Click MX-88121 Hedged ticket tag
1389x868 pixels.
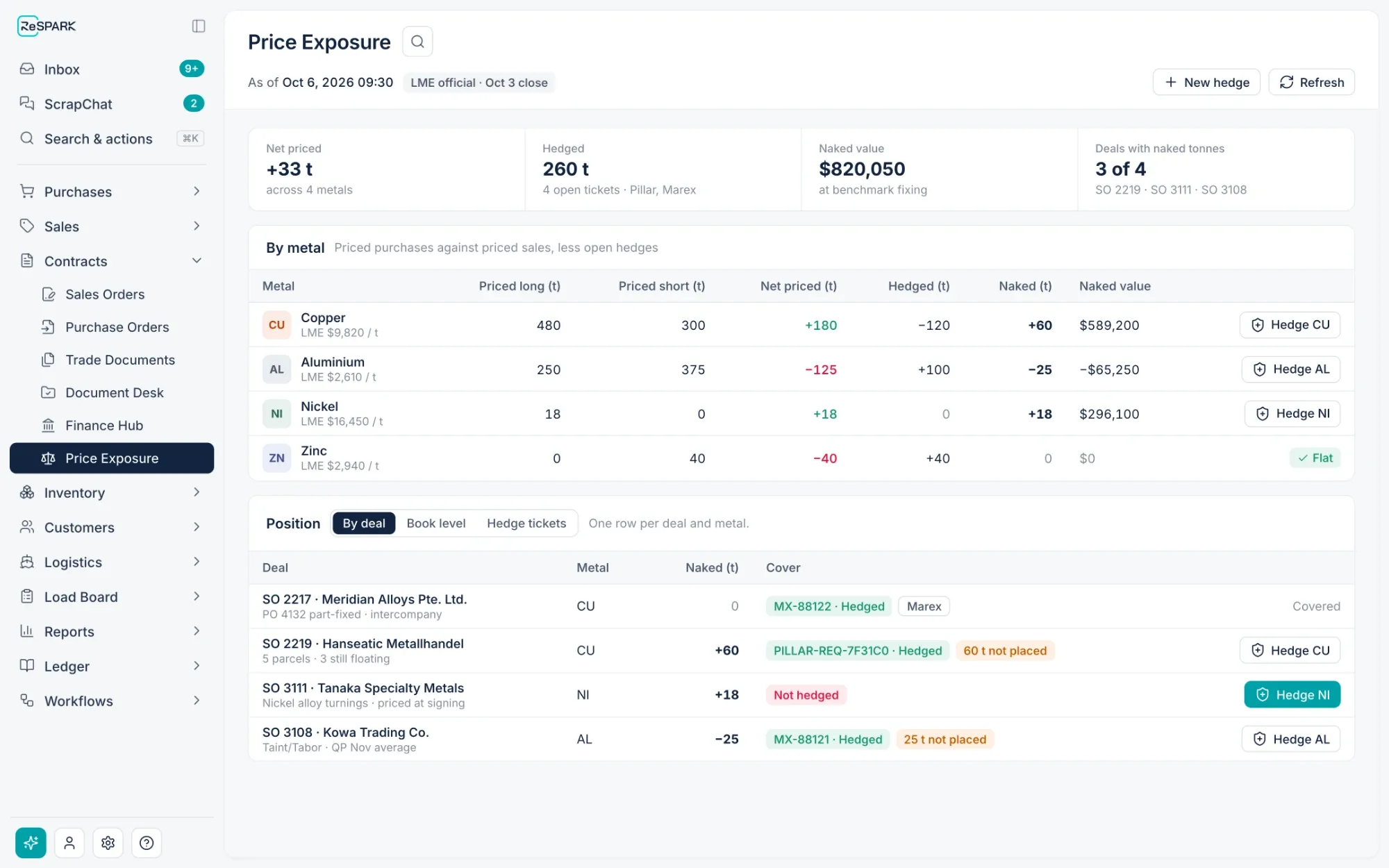click(x=828, y=740)
